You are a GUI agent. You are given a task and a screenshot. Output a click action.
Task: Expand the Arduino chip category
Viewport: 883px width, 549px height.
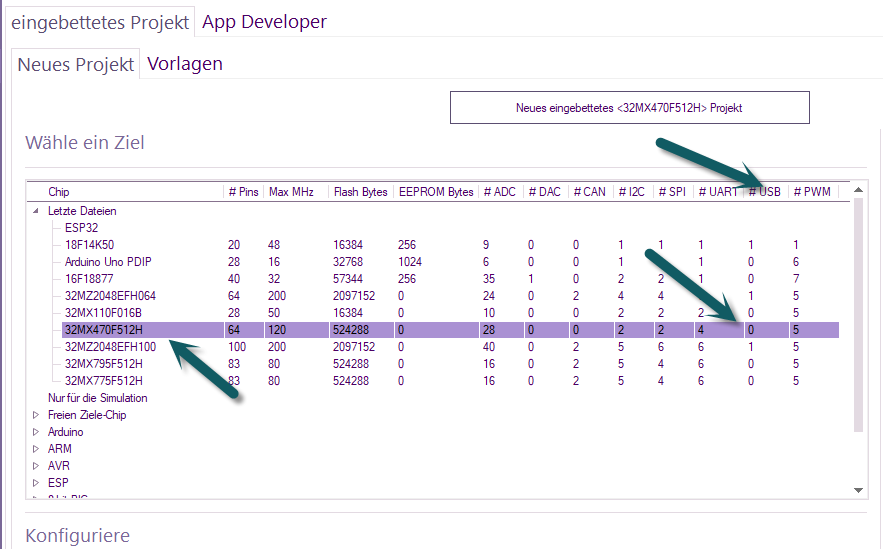coord(36,432)
